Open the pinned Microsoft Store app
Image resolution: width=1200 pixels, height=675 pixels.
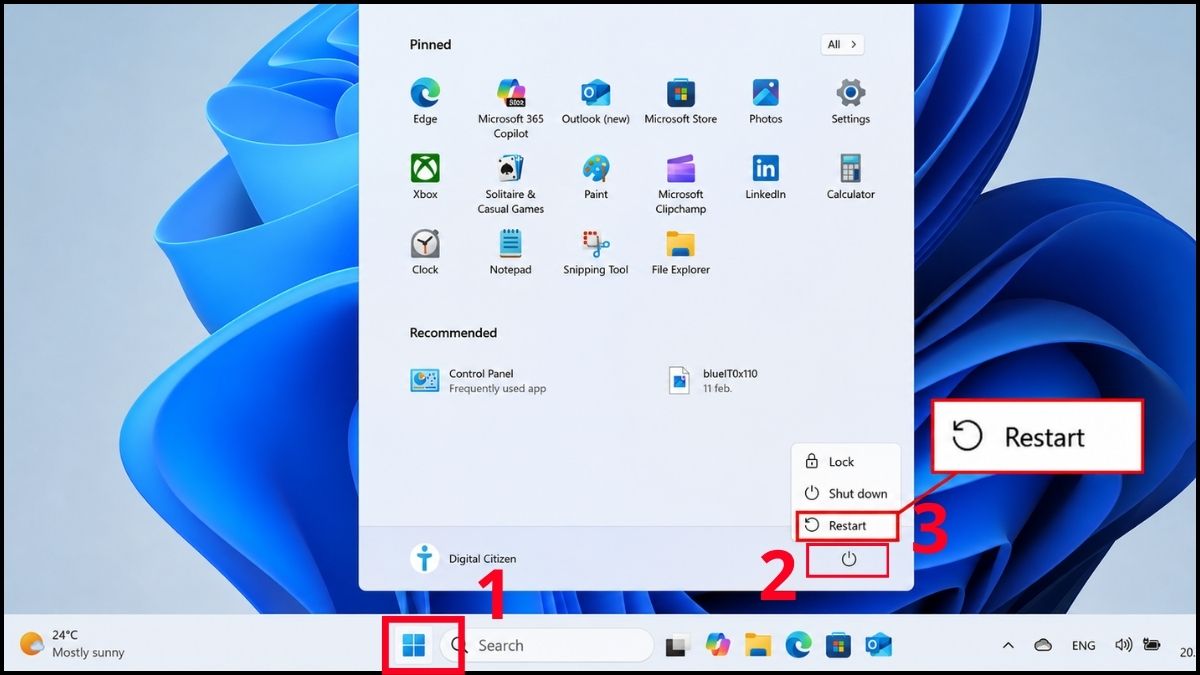pos(681,101)
